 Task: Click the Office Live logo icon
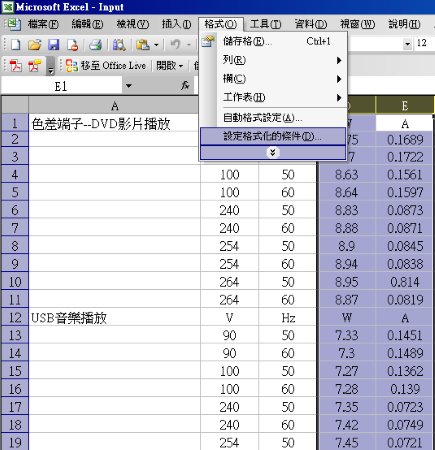(71, 65)
